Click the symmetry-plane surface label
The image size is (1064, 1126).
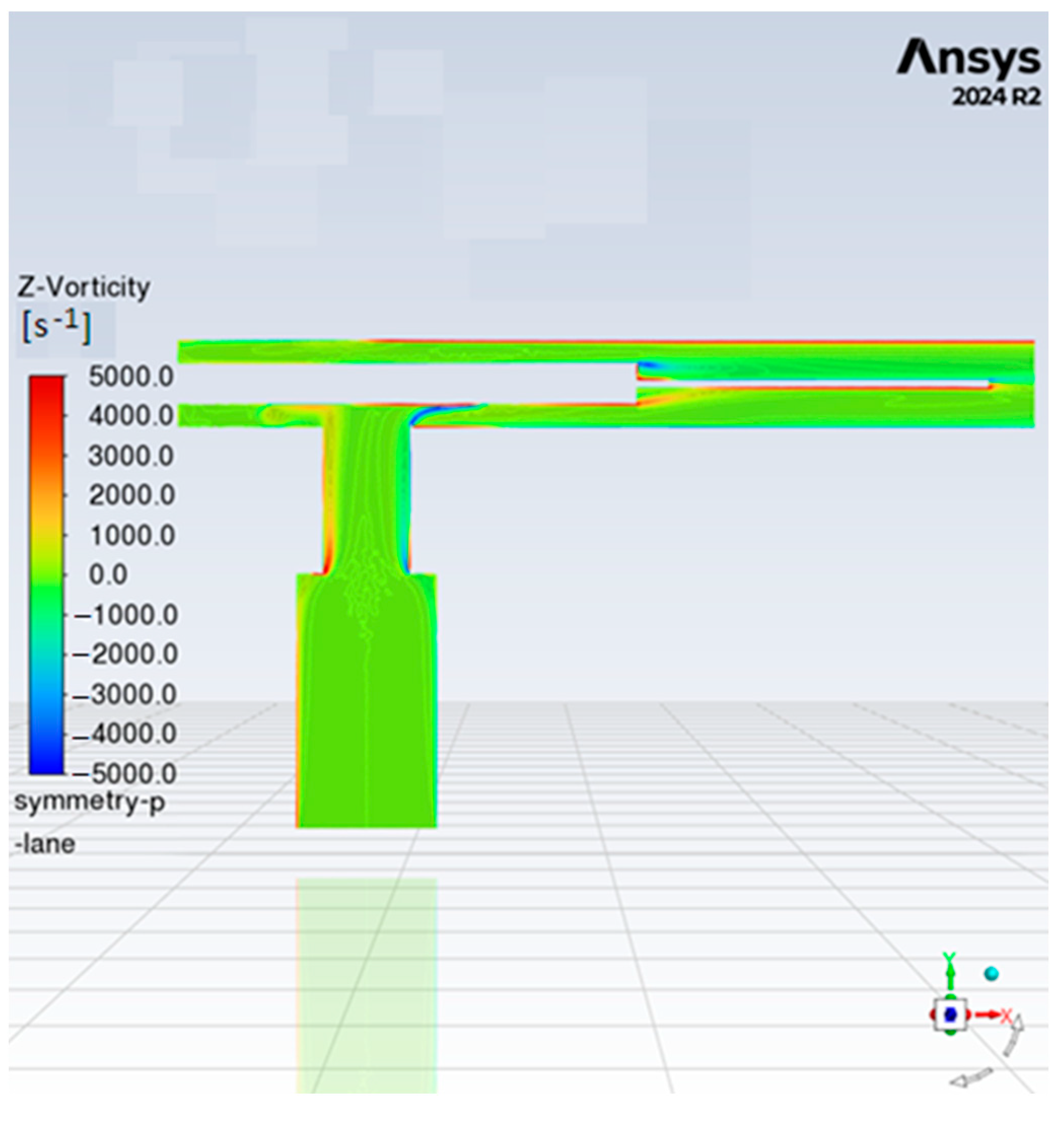tap(90, 802)
